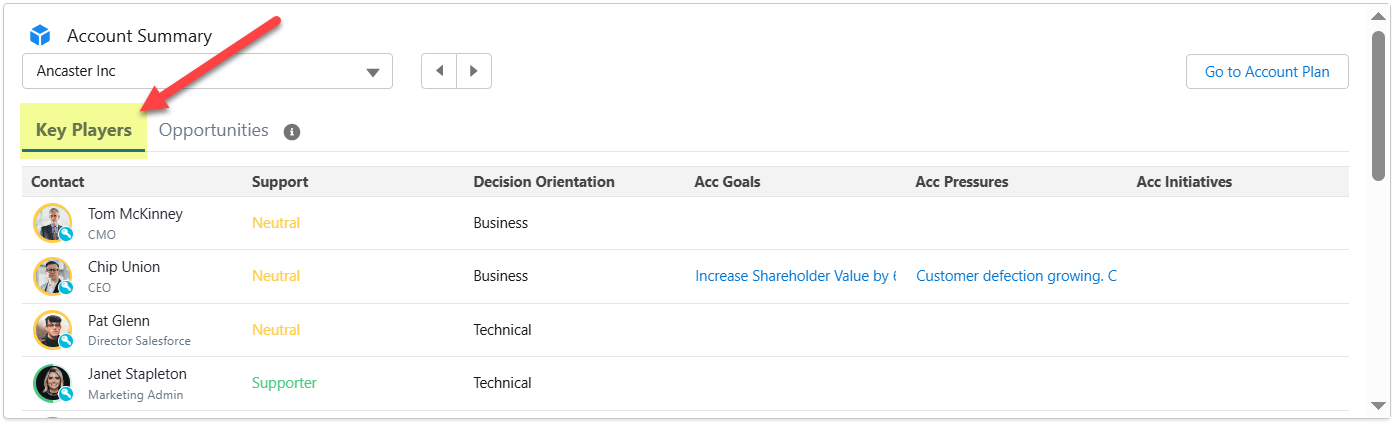
Task: Go to next account with right arrow
Action: click(x=474, y=71)
